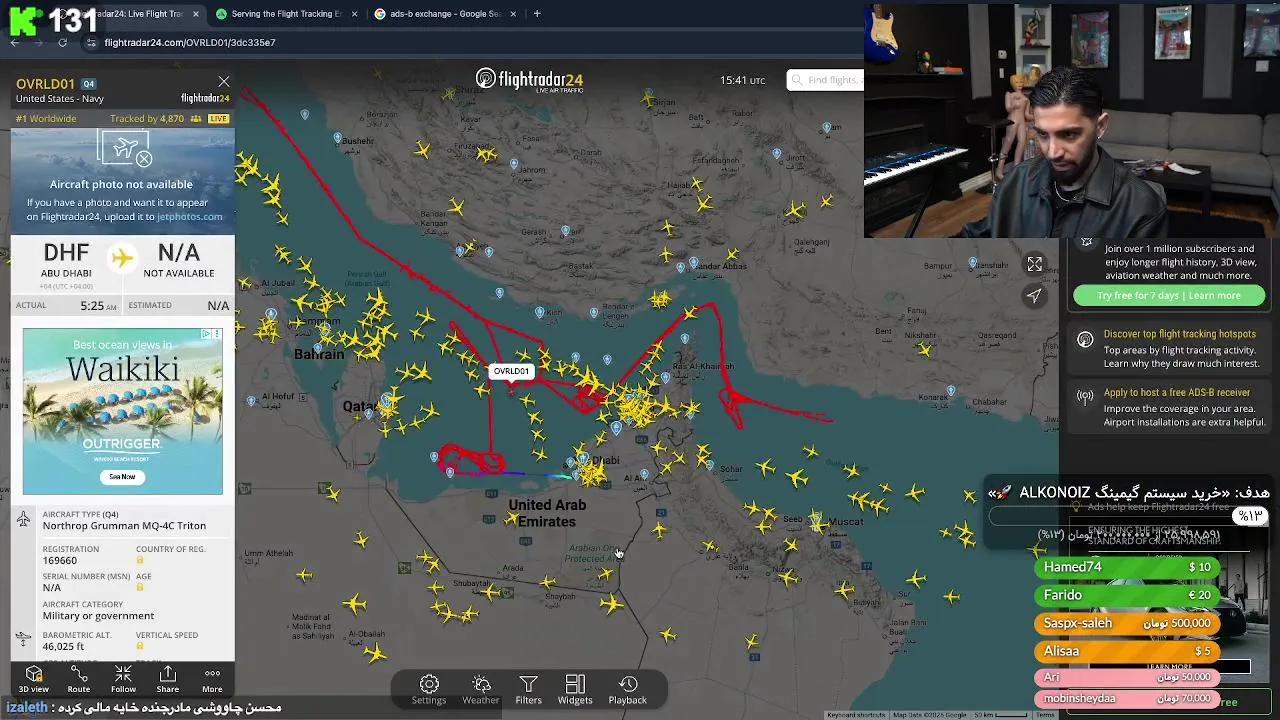Click the Q4 aircraft type badge
Screen dimensions: 1280x720
point(88,84)
